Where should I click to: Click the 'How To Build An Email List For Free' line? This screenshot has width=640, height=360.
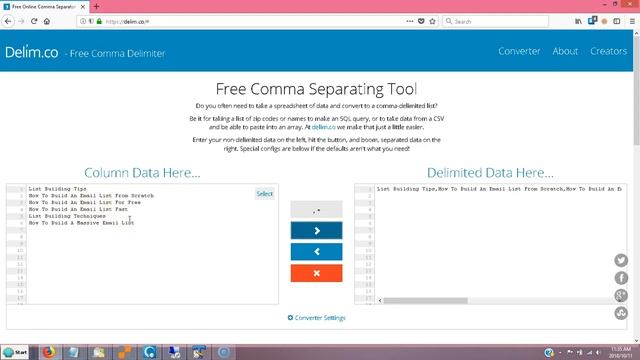coord(84,202)
